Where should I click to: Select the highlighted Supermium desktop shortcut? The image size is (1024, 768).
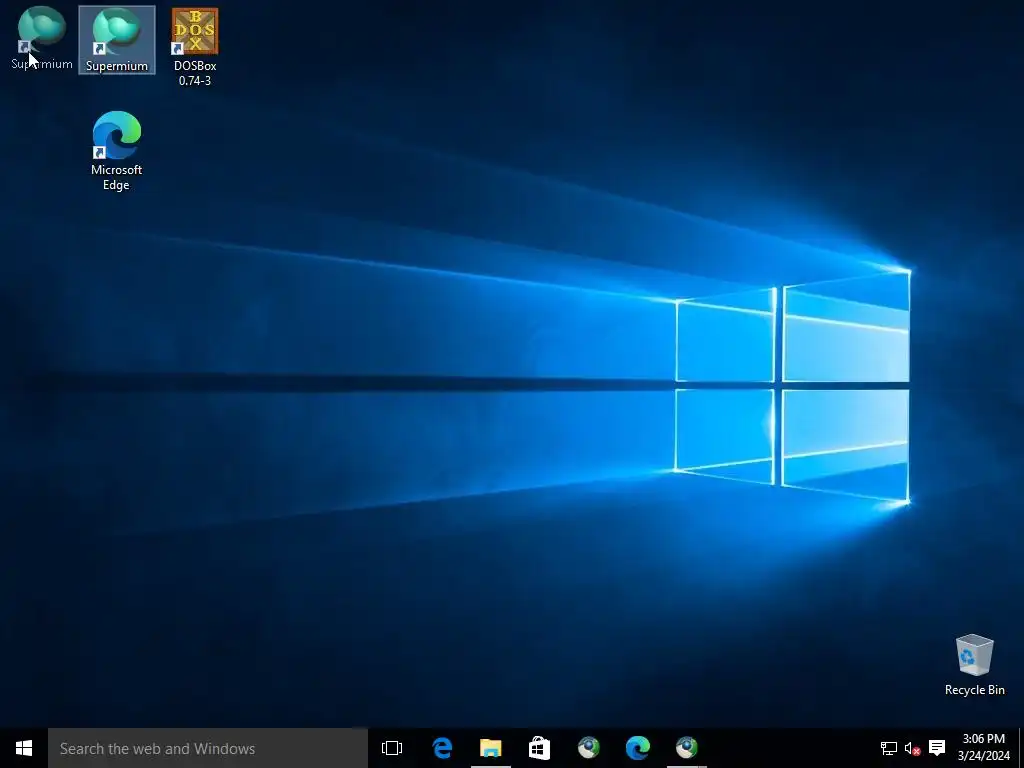[x=117, y=40]
